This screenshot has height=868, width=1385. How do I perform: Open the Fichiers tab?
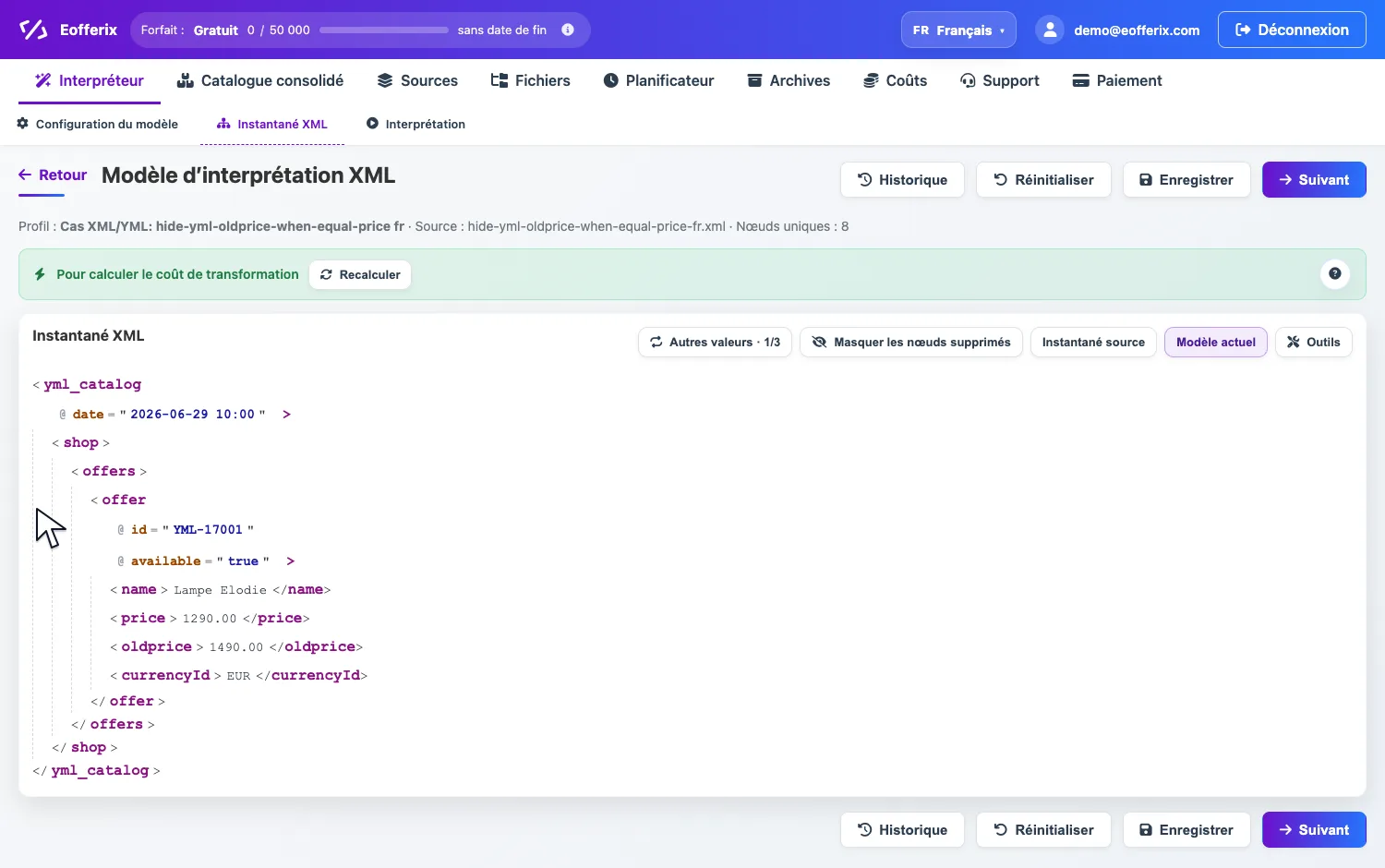(531, 80)
